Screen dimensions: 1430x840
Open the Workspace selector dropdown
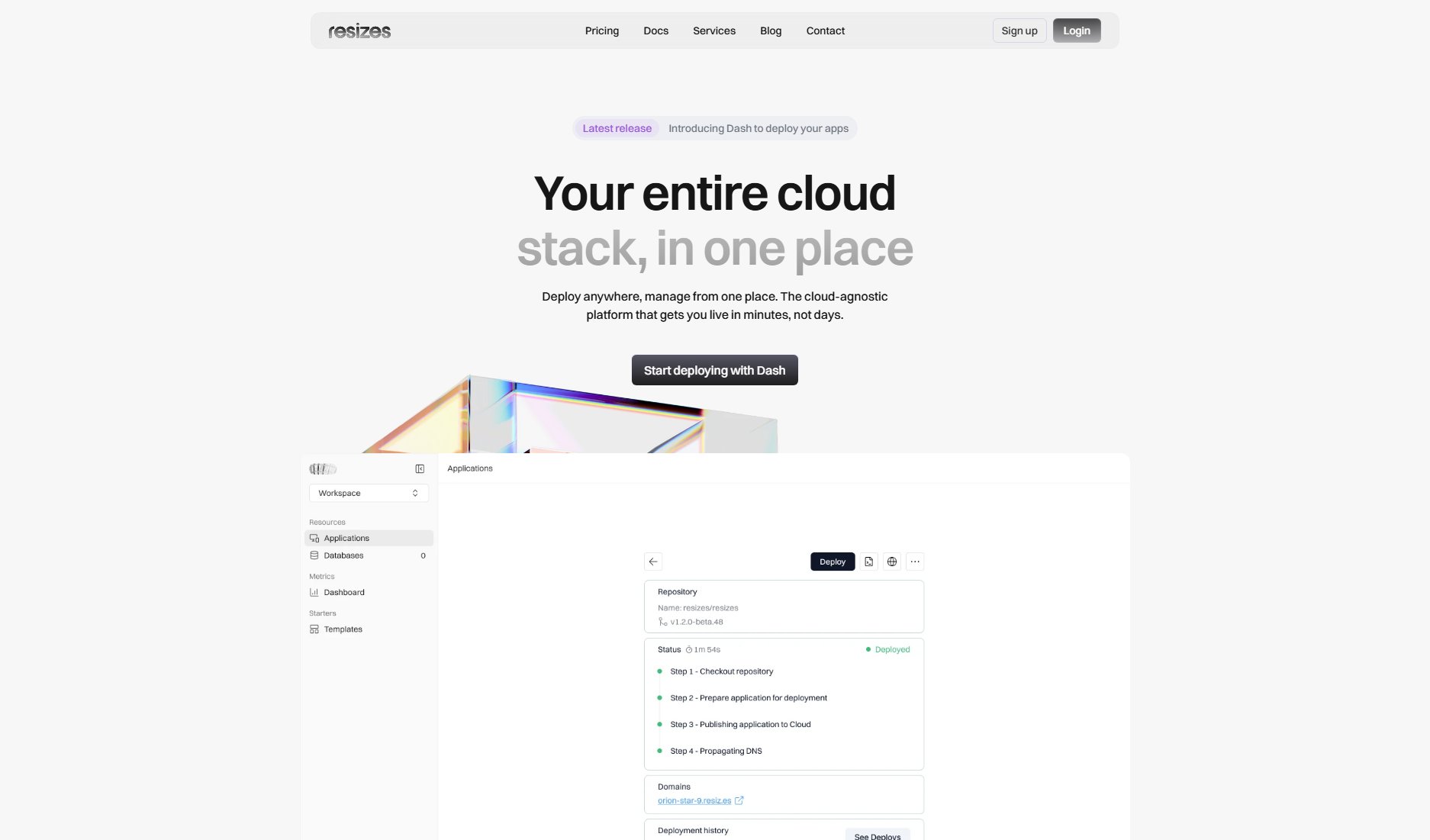pos(369,493)
